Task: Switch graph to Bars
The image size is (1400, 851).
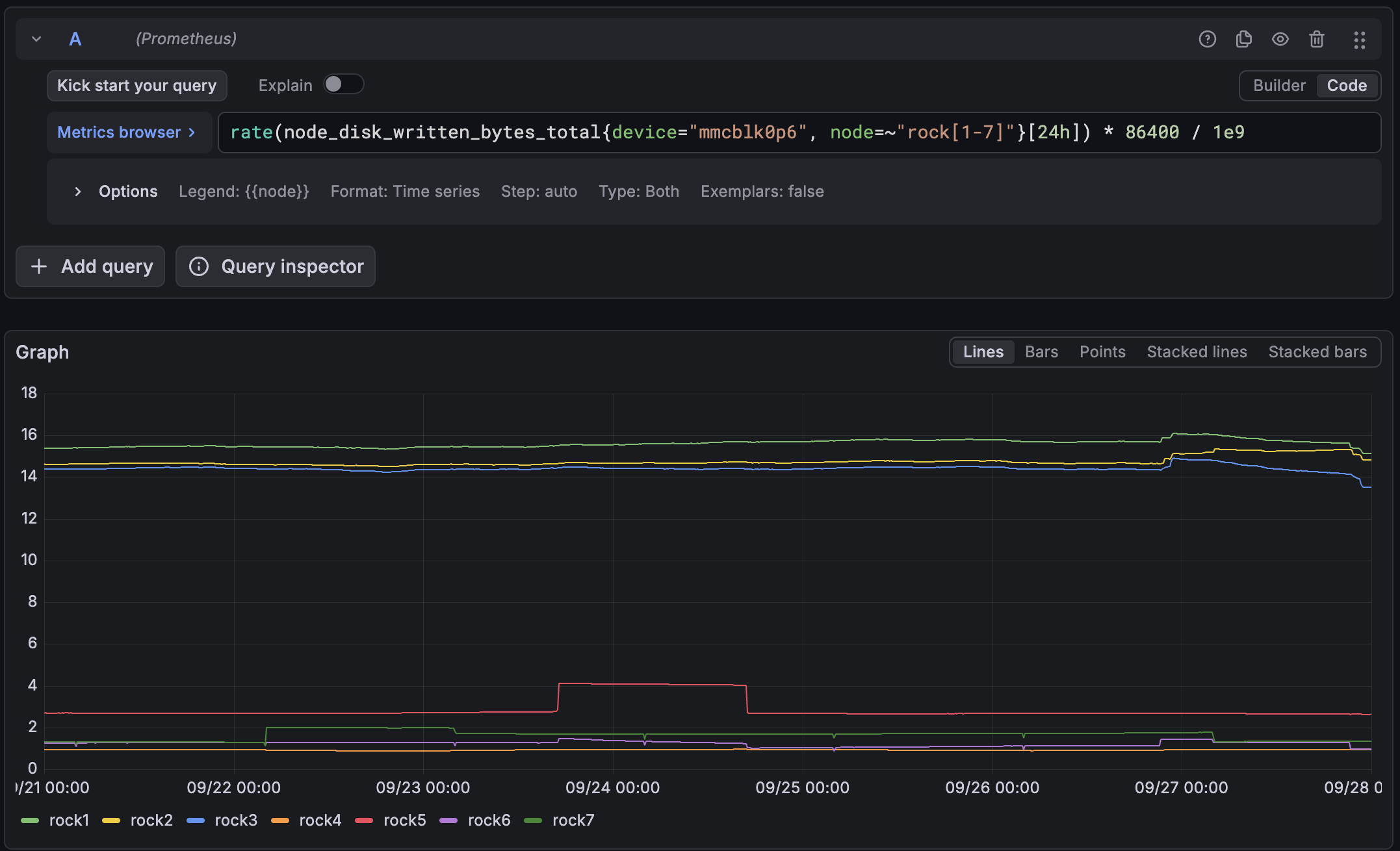Action: [1041, 352]
